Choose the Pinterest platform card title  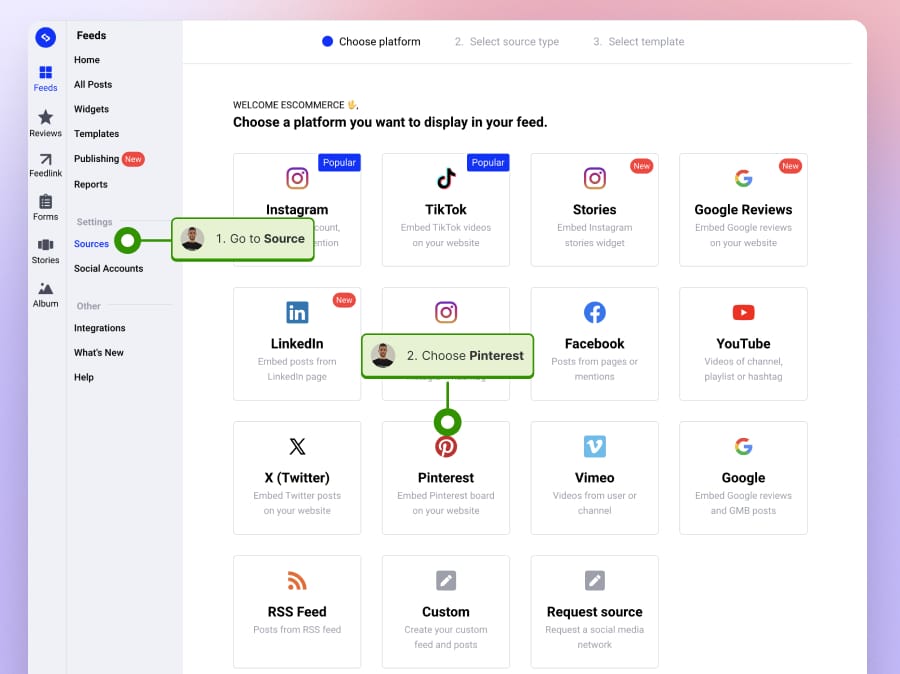446,478
